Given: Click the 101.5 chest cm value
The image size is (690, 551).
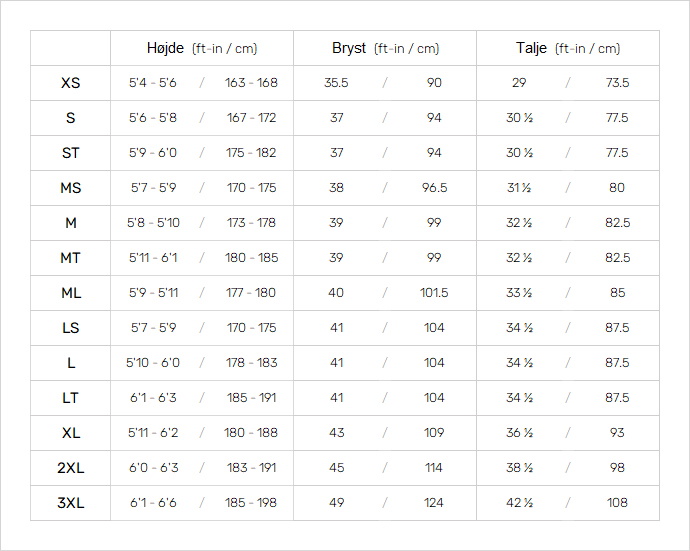Looking at the screenshot, I should click(x=434, y=293).
